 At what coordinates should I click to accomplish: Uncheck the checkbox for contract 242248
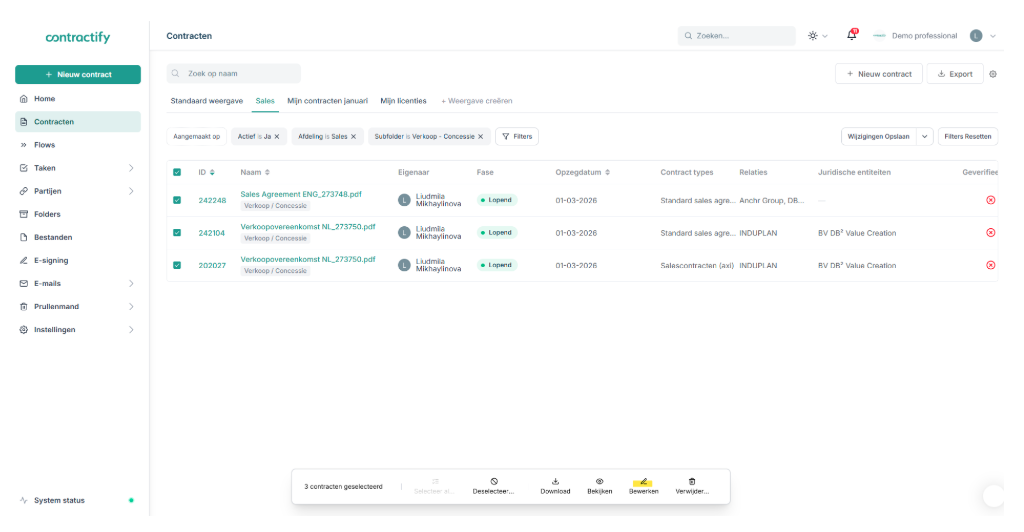177,200
